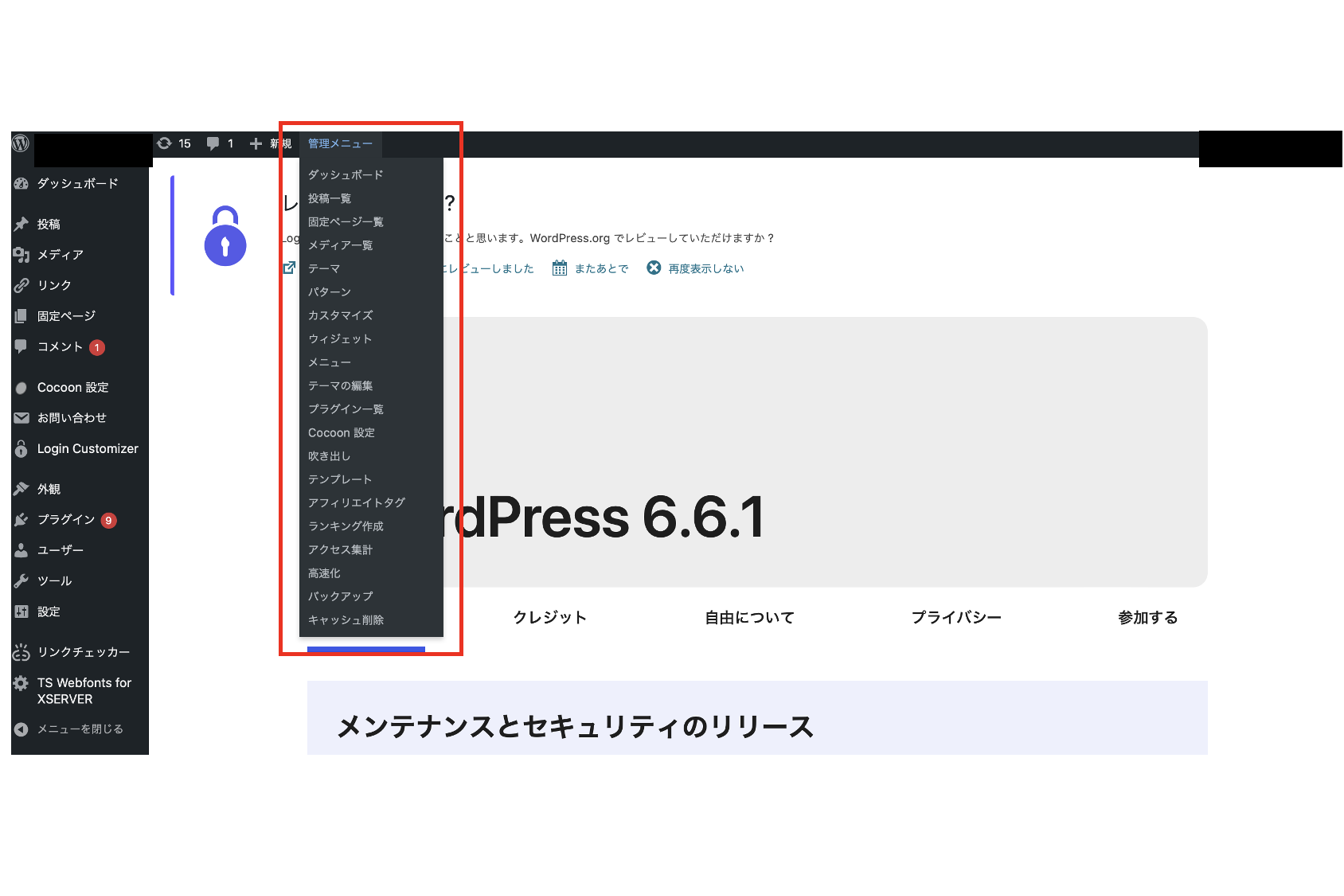Click the 新規 plus button in admin bar
The height and width of the screenshot is (896, 1344).
click(270, 144)
